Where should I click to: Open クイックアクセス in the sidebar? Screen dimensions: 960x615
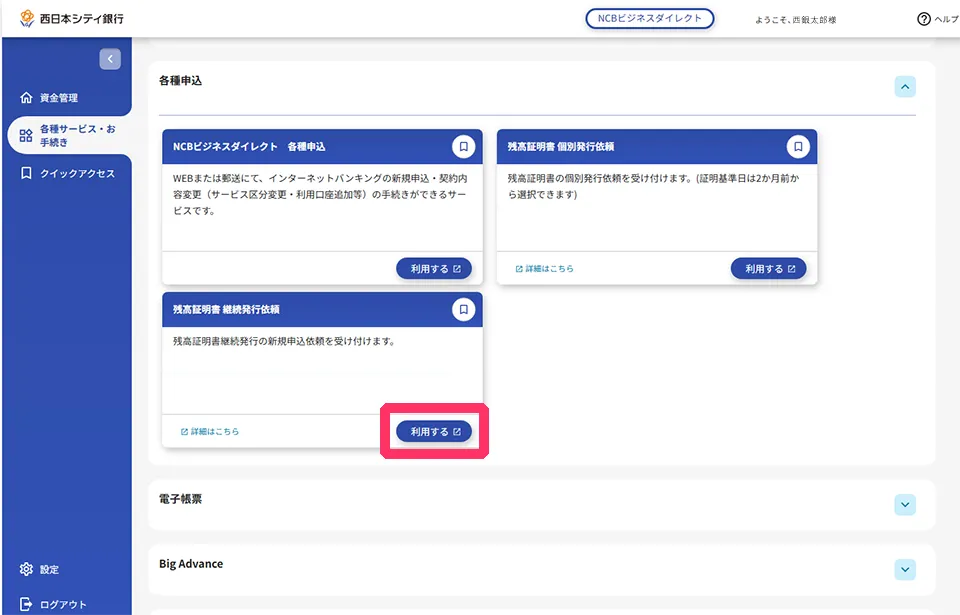coord(66,173)
